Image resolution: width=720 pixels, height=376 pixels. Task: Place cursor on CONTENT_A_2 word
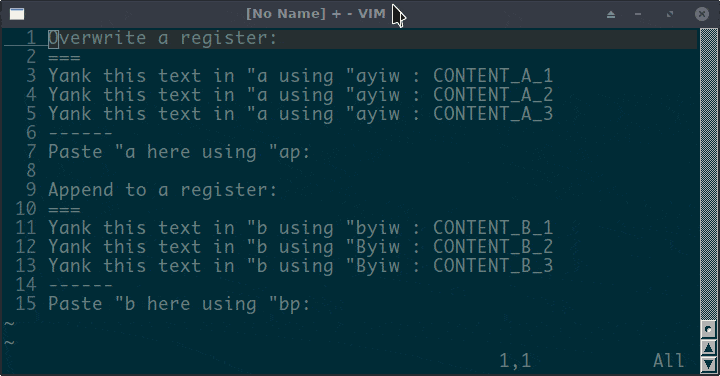click(493, 95)
